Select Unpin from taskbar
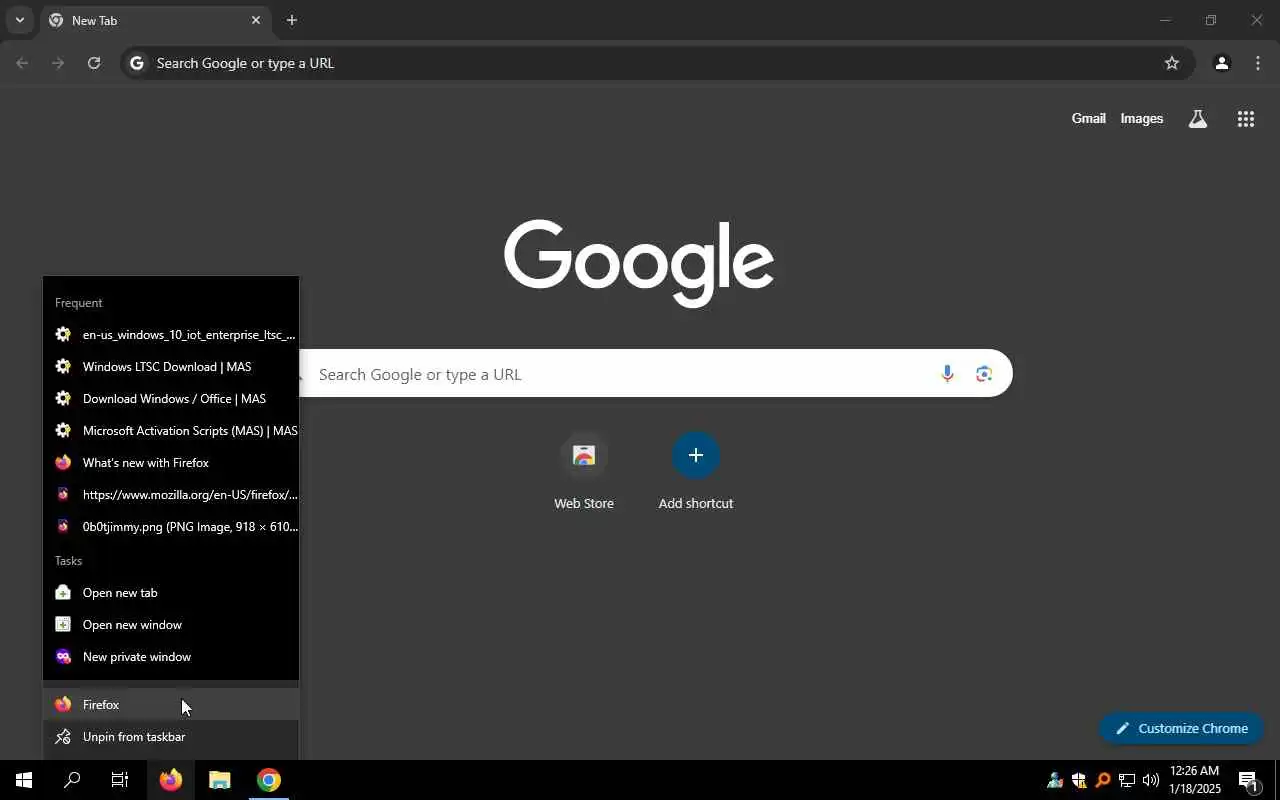The width and height of the screenshot is (1280, 800). pos(171,737)
